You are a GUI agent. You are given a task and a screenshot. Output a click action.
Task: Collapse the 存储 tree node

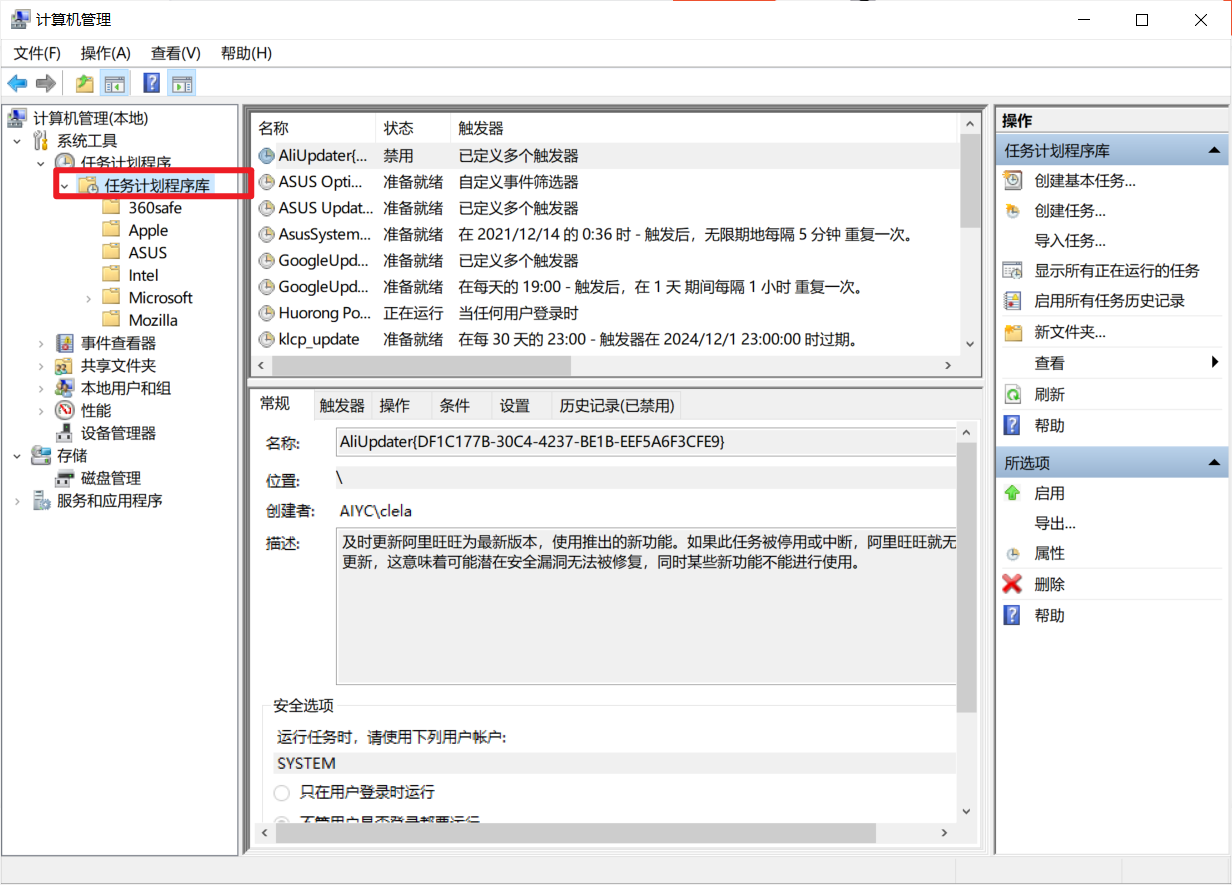pos(17,455)
